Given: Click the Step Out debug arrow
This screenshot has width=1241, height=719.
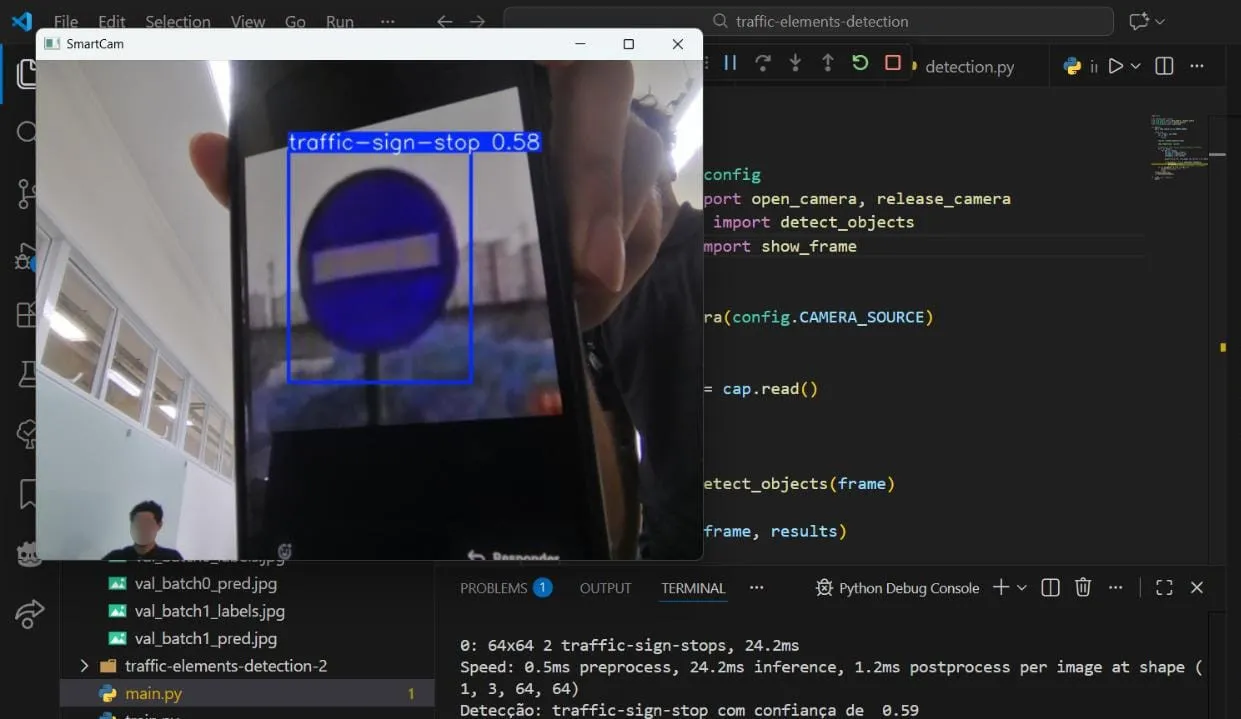Looking at the screenshot, I should [x=827, y=63].
